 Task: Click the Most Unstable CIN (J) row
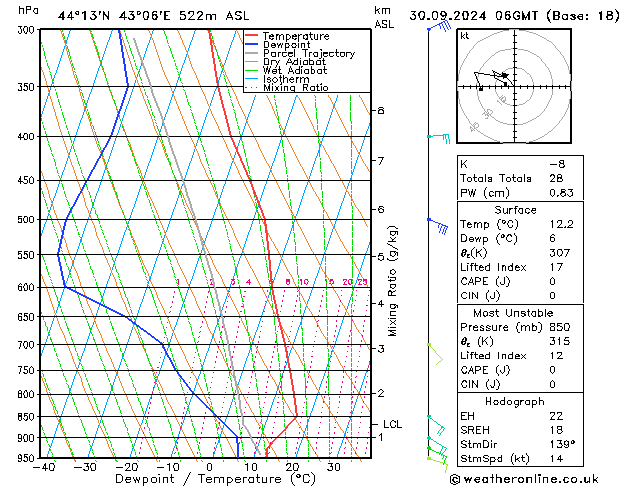pyautogui.click(x=520, y=385)
